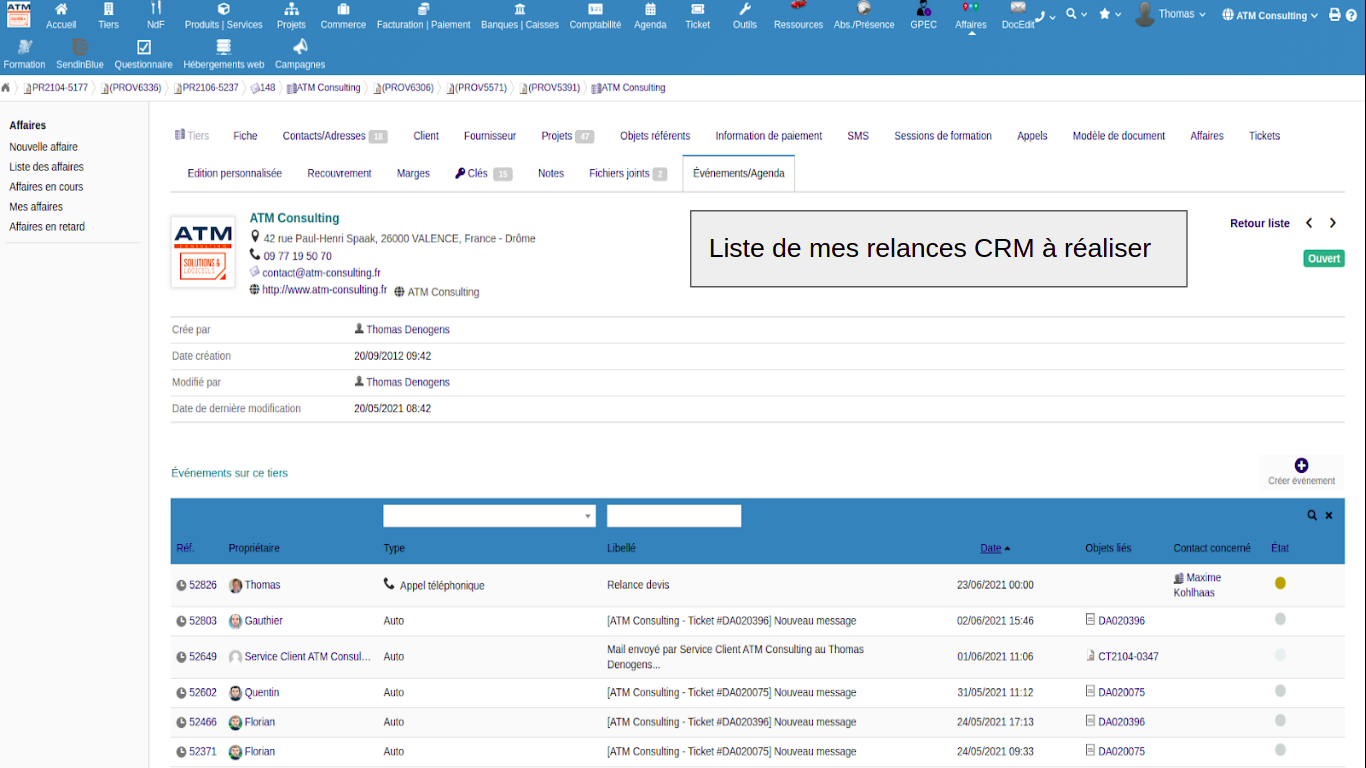Open the GPEC module icon
Screen dimensions: 1366x768
924,8
